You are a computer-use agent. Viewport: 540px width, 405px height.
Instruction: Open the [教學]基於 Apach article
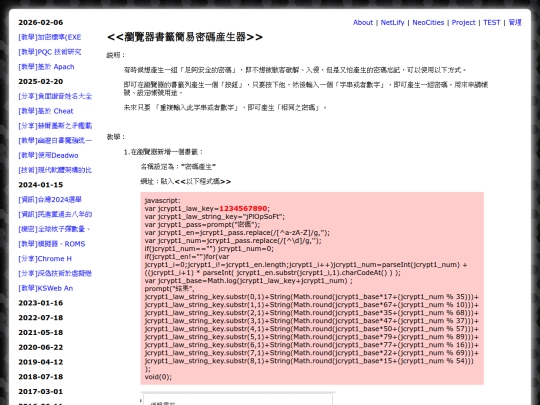[x=46, y=67]
